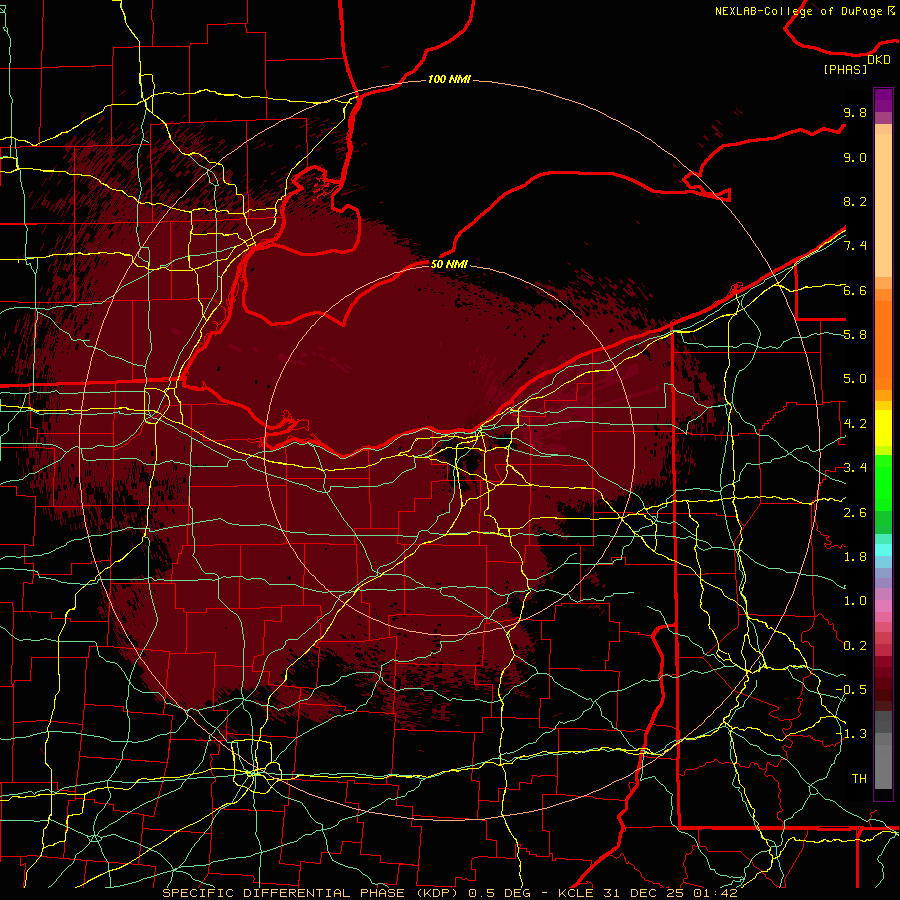The image size is (900, 900).
Task: Pick the orange segment of the color bar
Action: 883,344
